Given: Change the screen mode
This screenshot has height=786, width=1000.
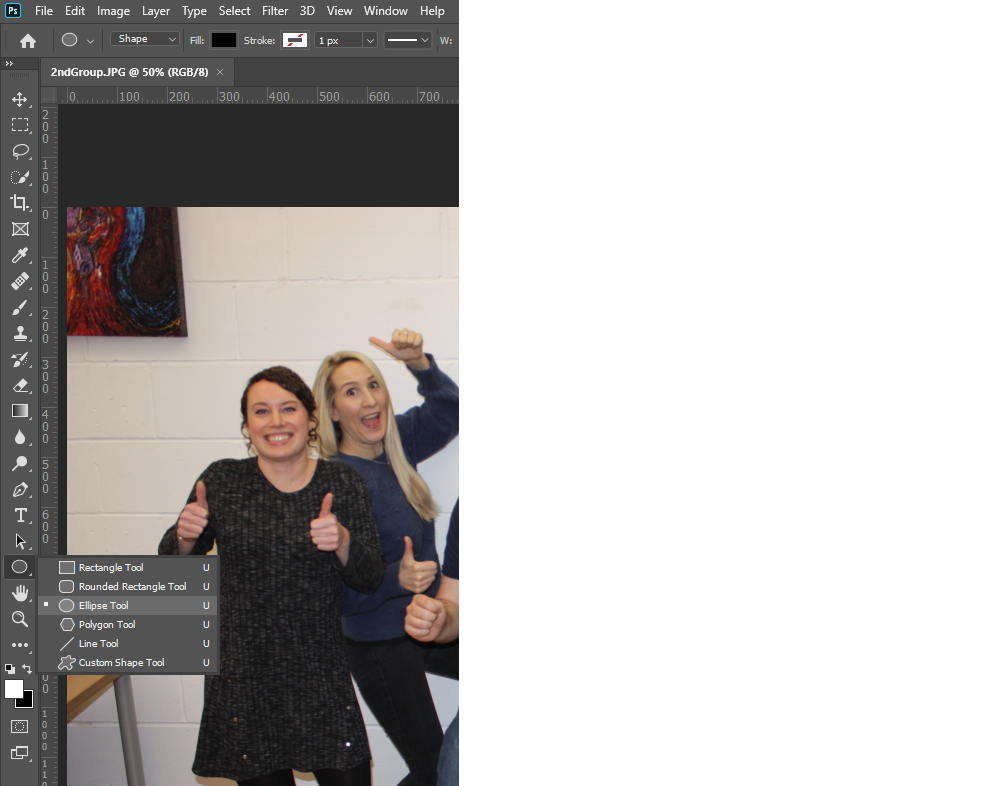Looking at the screenshot, I should 20,753.
